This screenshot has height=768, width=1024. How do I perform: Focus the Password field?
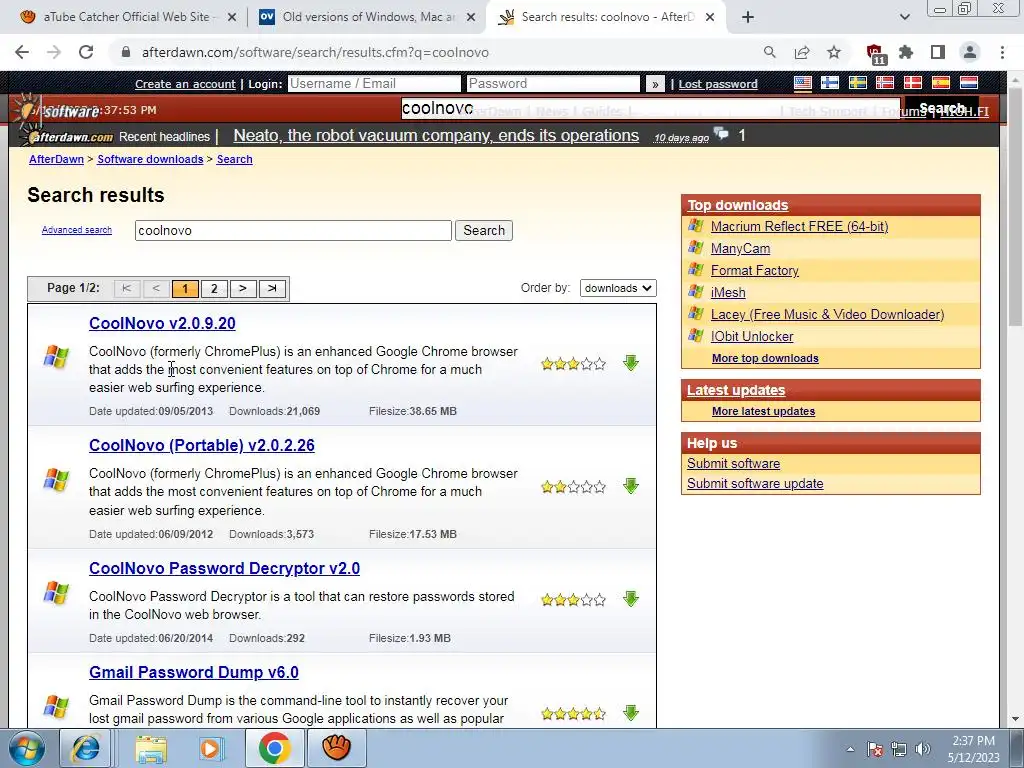point(553,84)
